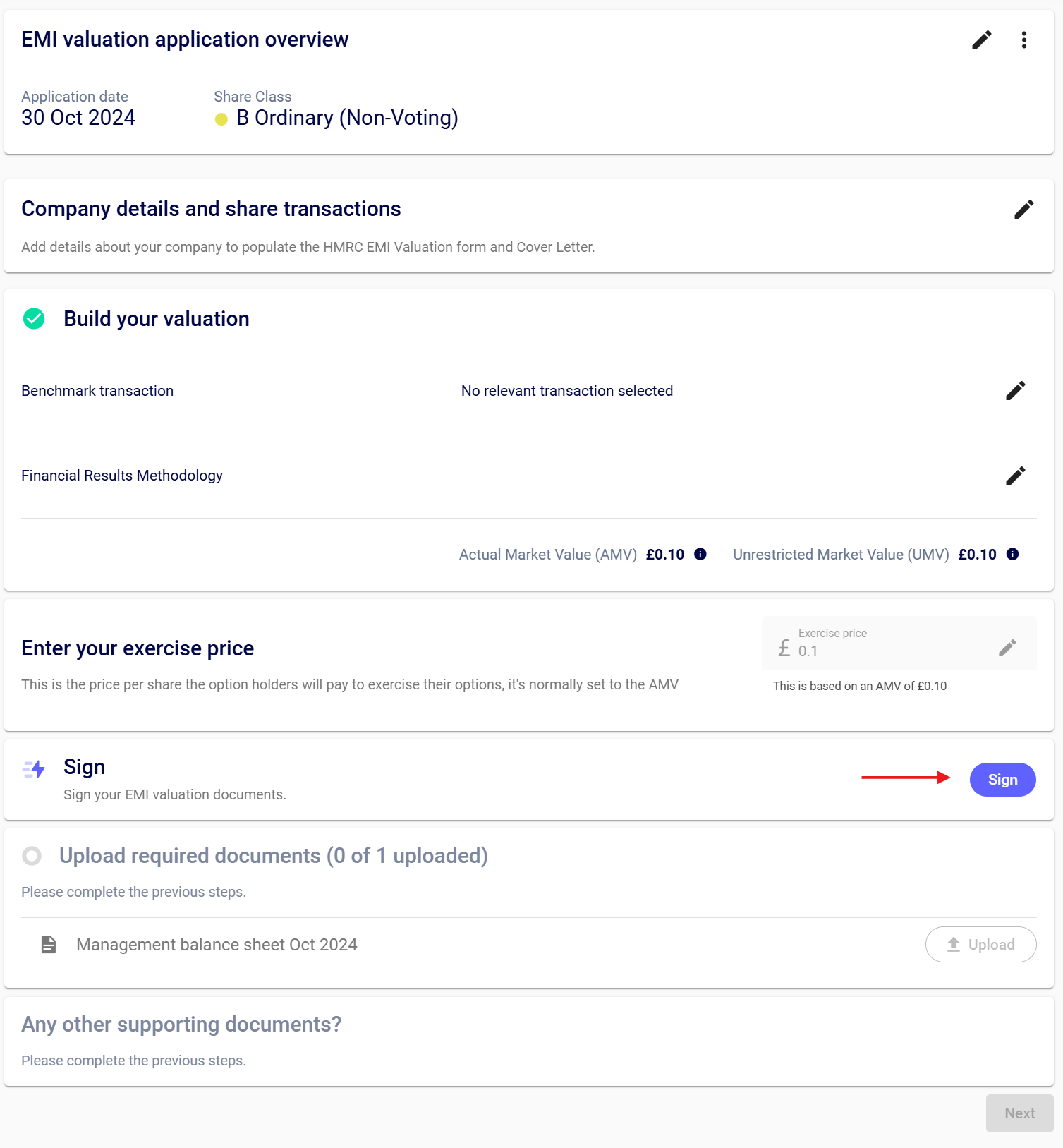Click the Sign lightning bolt icon
This screenshot has width=1063, height=1148.
pyautogui.click(x=34, y=769)
